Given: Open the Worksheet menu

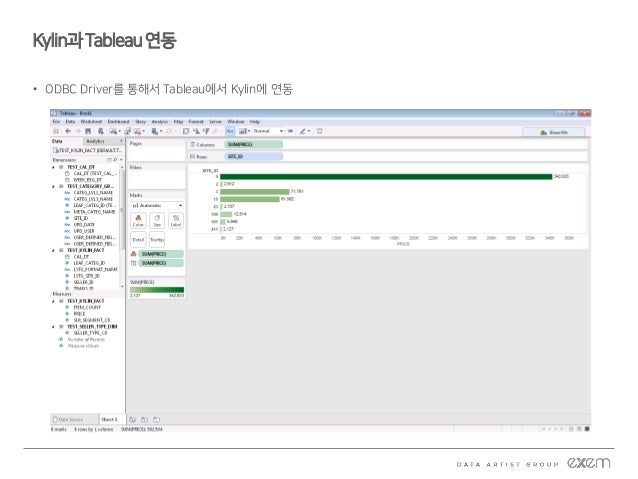Looking at the screenshot, I should pyautogui.click(x=91, y=122).
